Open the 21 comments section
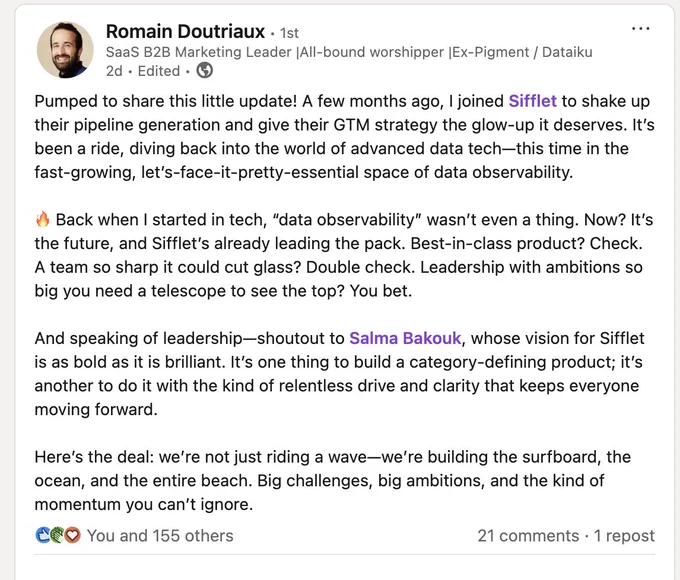The width and height of the screenshot is (680, 580). tap(528, 536)
